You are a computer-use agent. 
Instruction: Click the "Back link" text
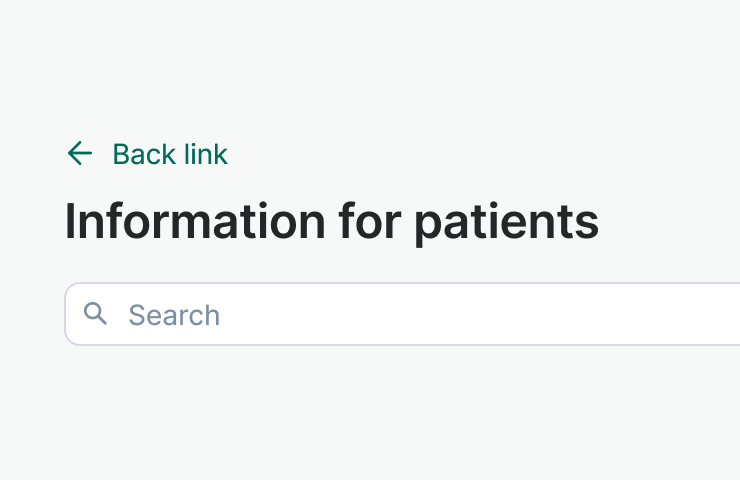170,154
